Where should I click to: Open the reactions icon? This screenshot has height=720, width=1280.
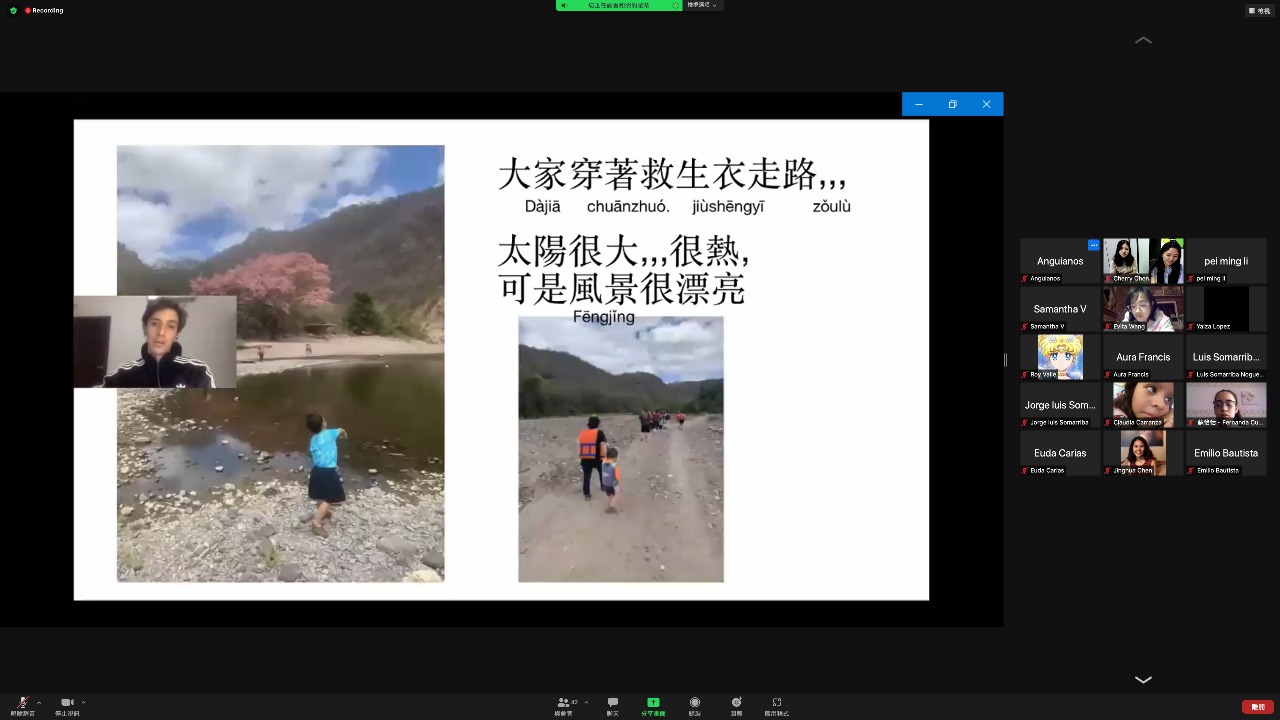[736, 704]
